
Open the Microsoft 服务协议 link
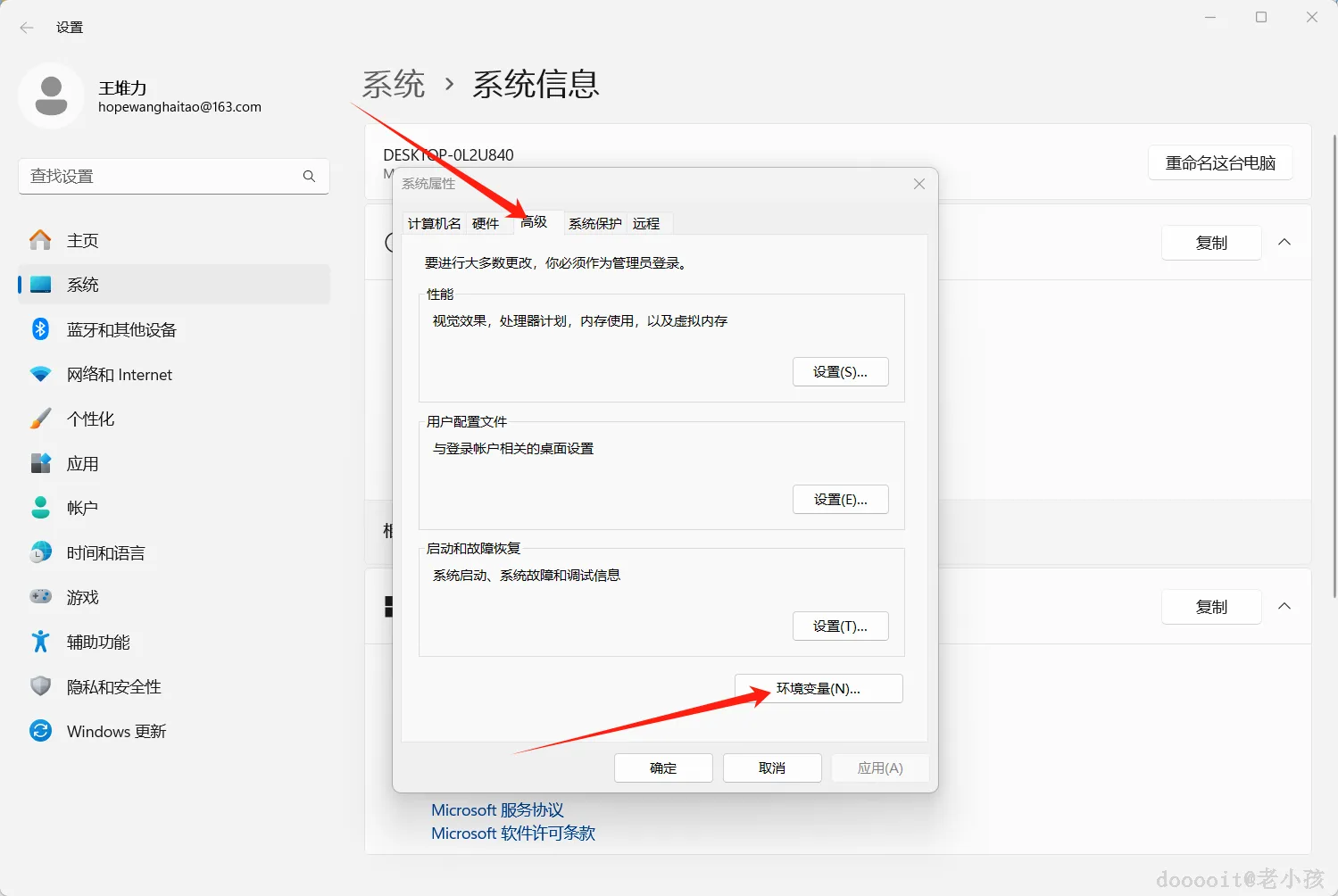(497, 810)
